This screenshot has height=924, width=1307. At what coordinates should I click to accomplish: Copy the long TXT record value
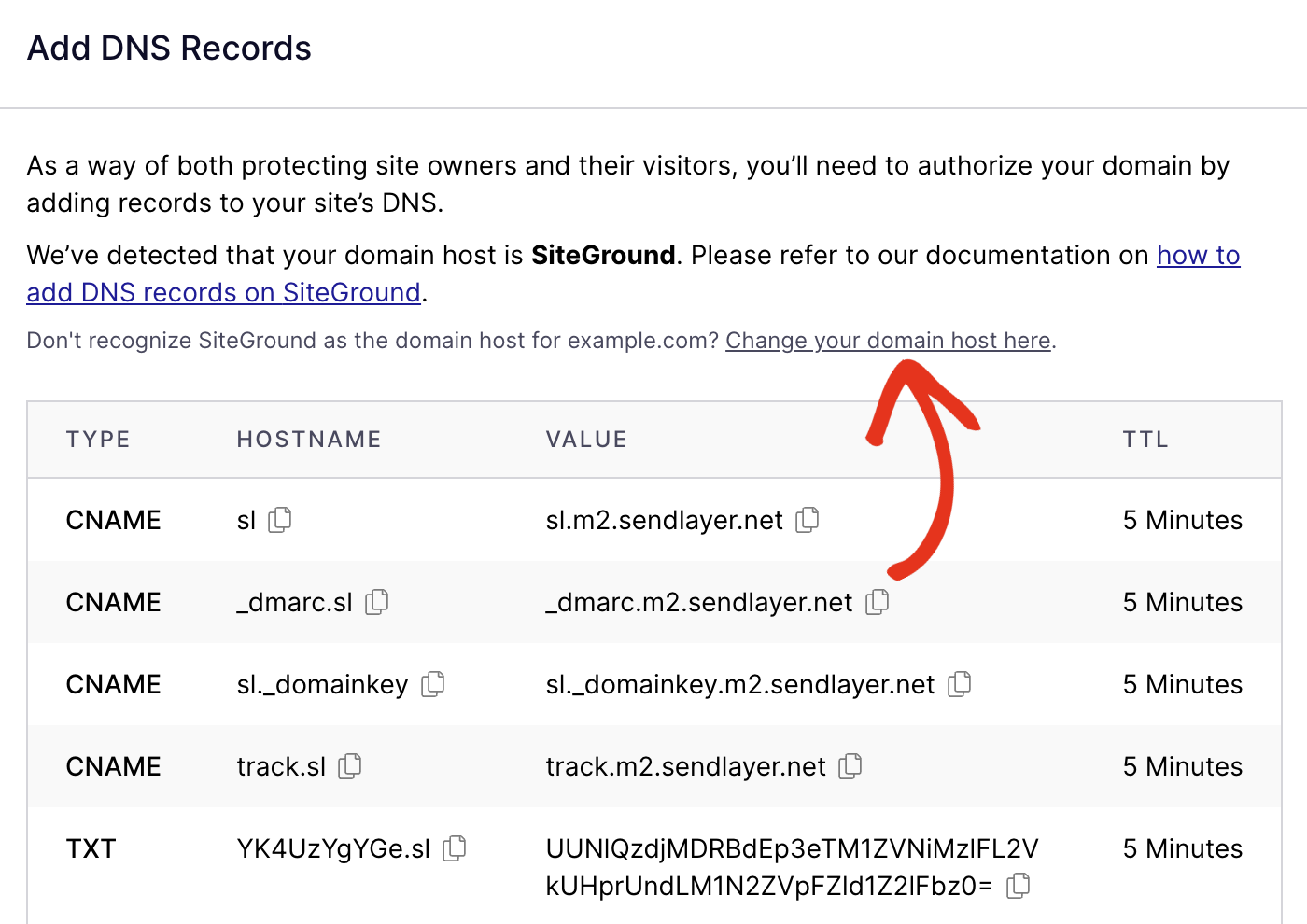[x=1018, y=885]
